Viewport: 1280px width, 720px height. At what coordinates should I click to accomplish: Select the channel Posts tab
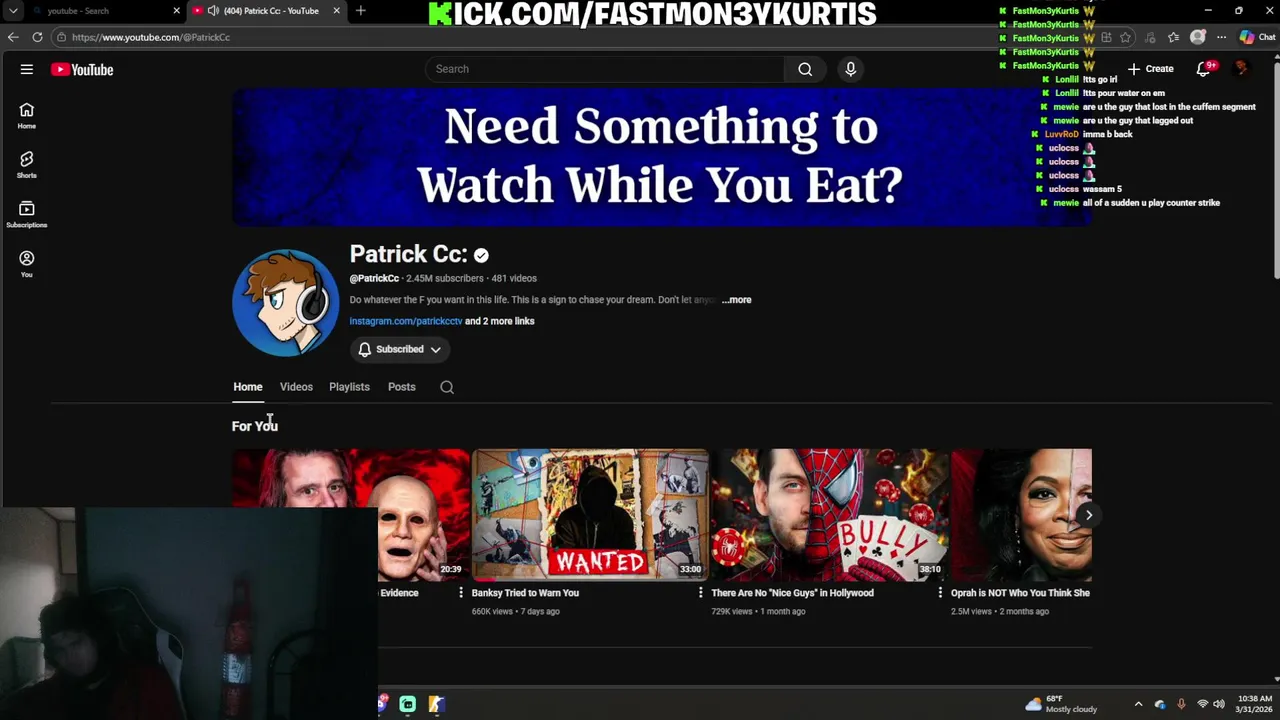tap(402, 387)
